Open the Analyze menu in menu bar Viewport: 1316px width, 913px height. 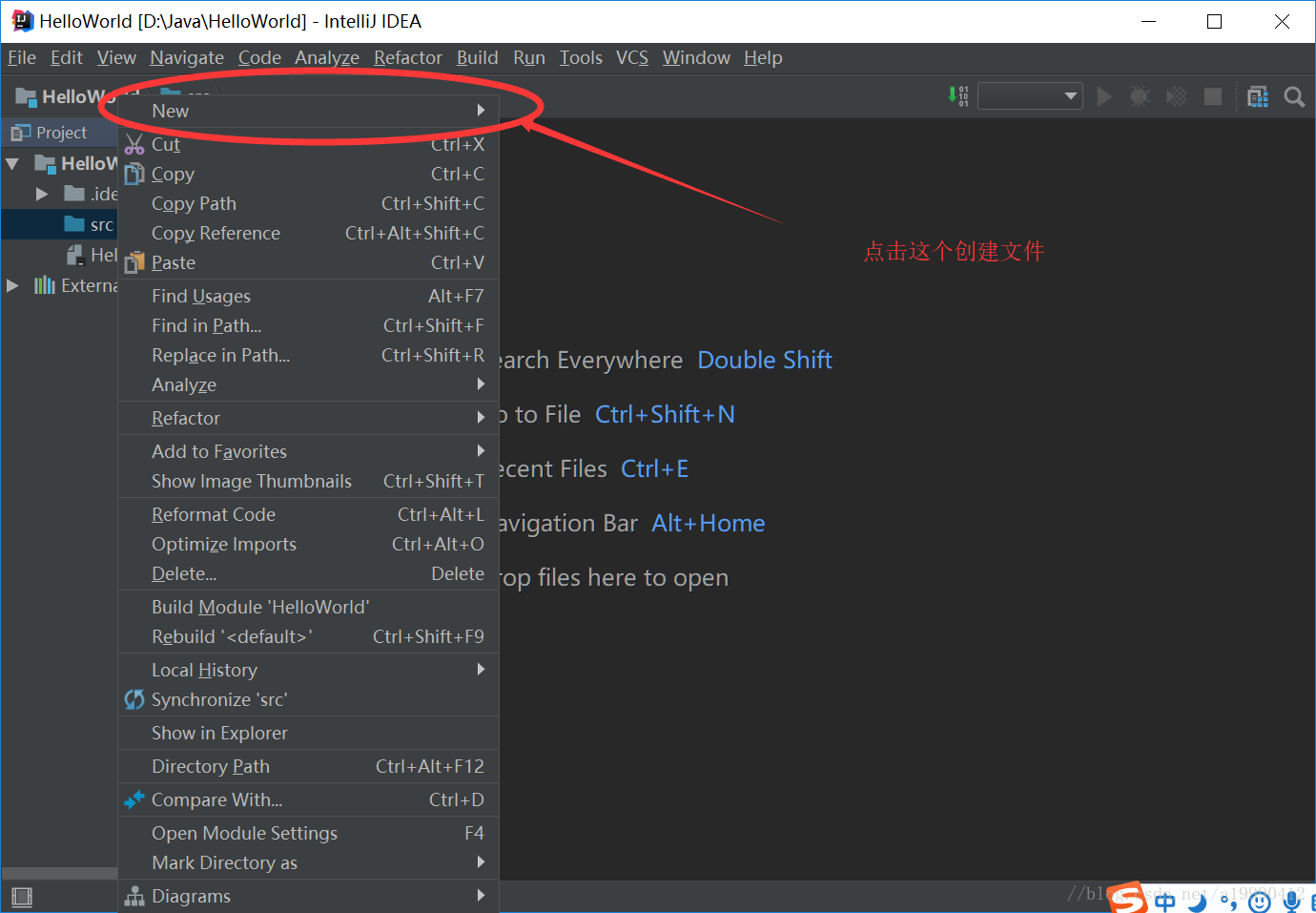point(327,57)
